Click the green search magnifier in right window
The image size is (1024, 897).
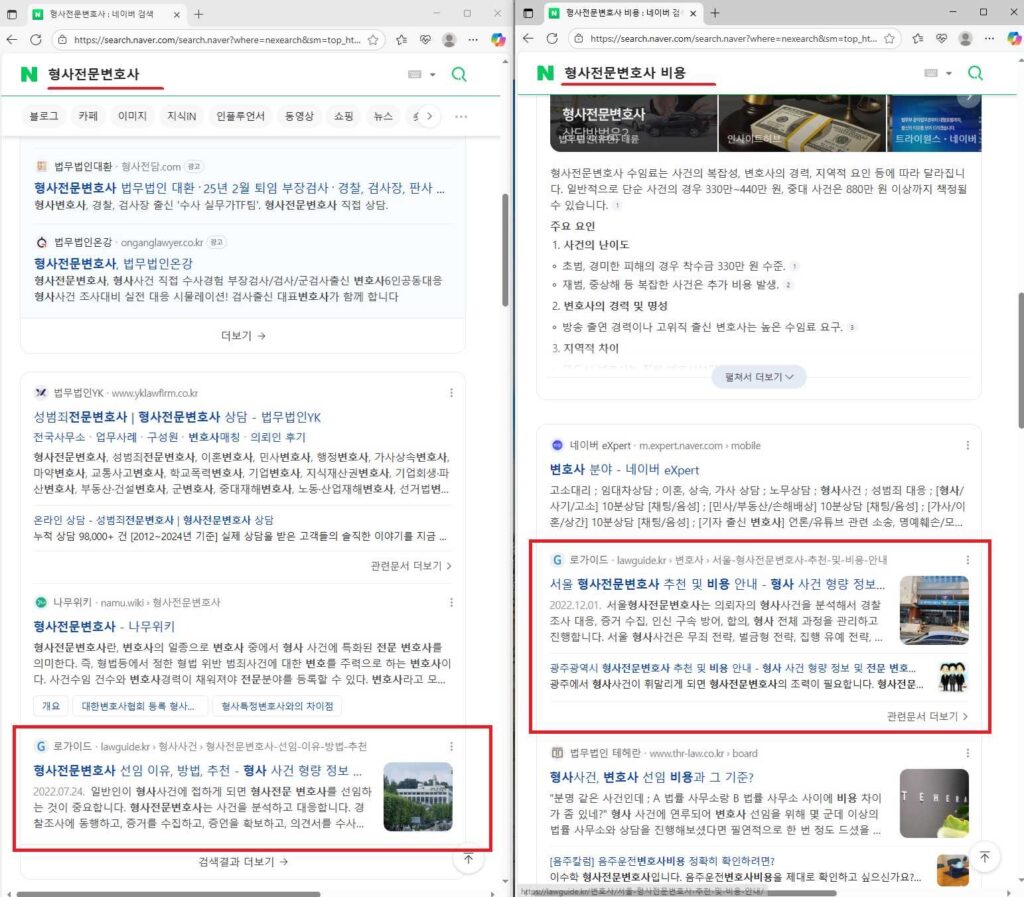click(x=975, y=73)
